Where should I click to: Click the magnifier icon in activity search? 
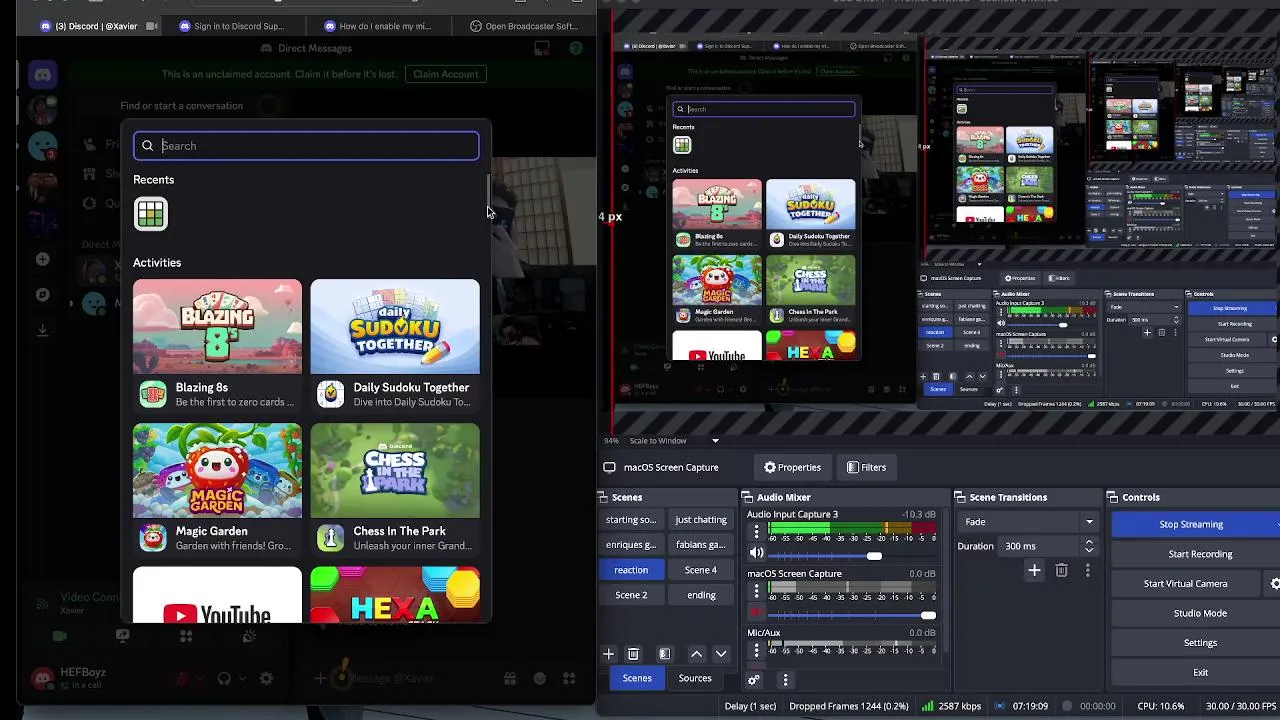pyautogui.click(x=148, y=146)
